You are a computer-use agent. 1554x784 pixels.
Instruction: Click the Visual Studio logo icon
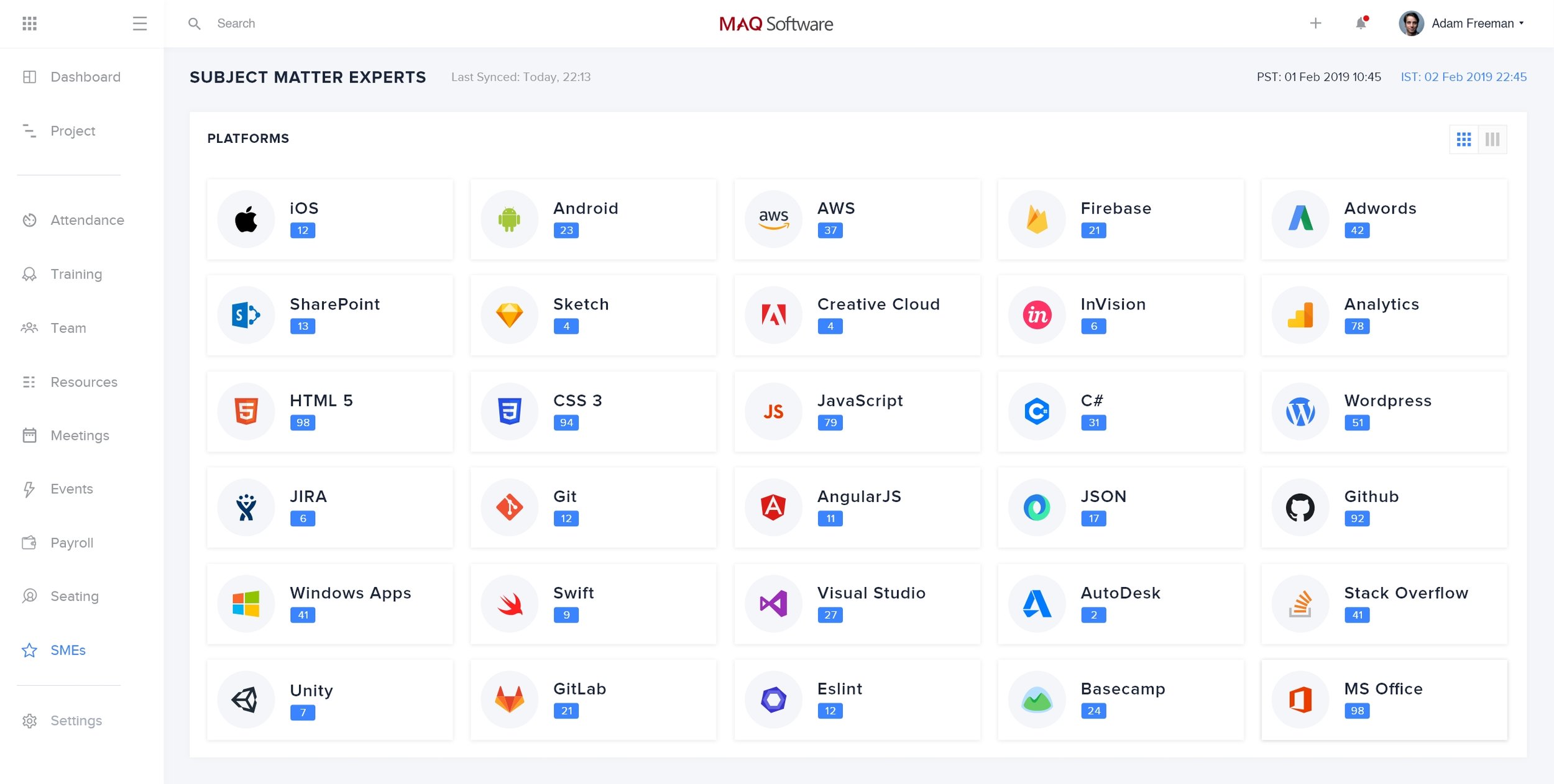(x=773, y=603)
